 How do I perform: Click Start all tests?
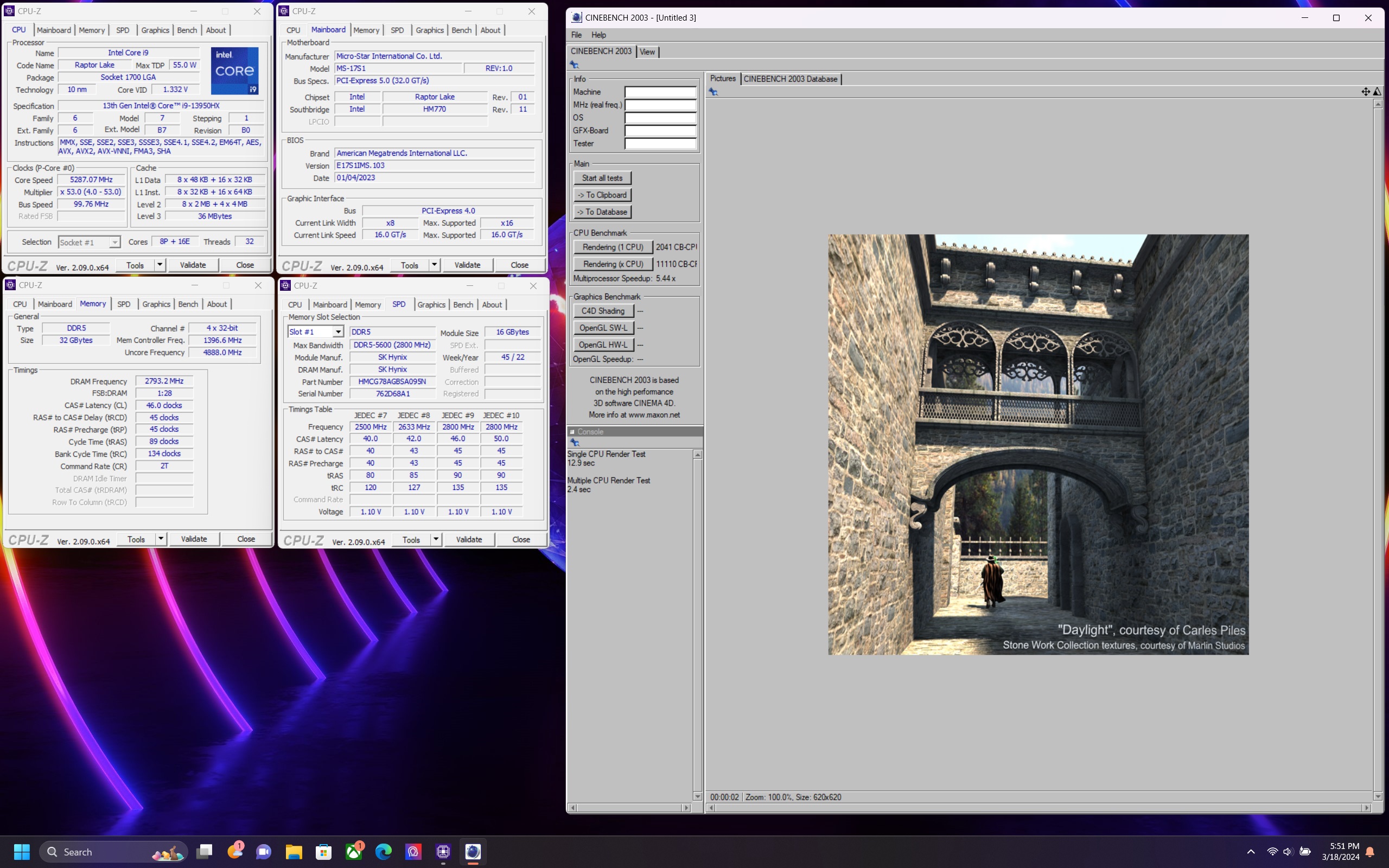(x=602, y=178)
